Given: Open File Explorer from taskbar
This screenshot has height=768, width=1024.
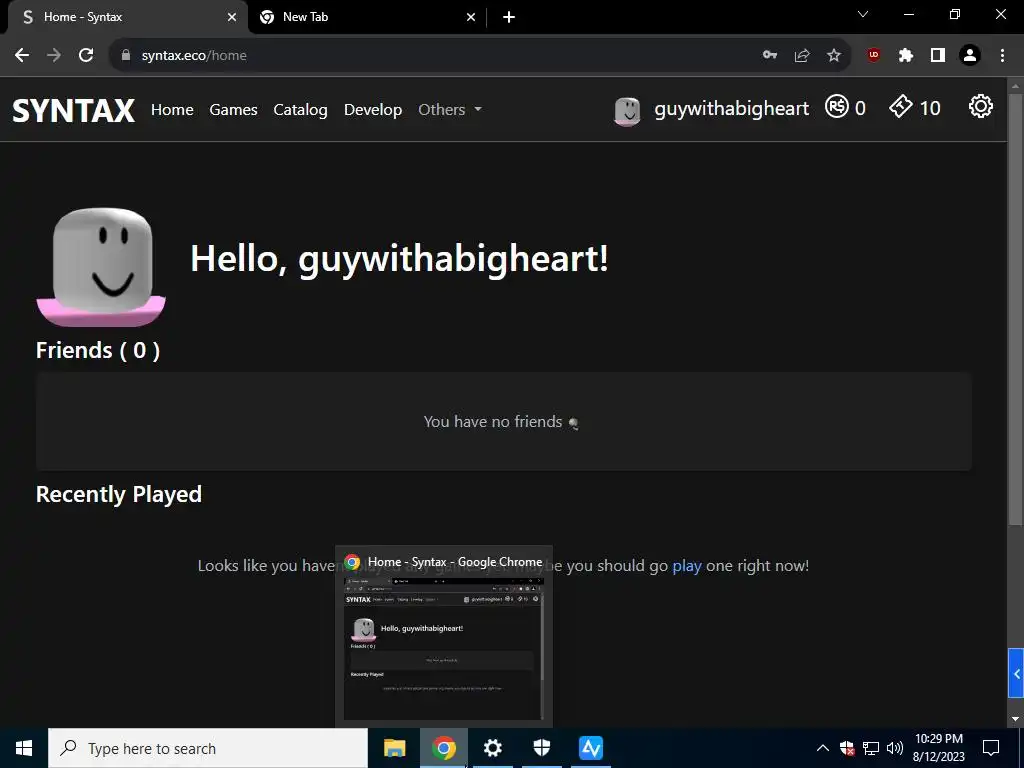Looking at the screenshot, I should coord(394,748).
